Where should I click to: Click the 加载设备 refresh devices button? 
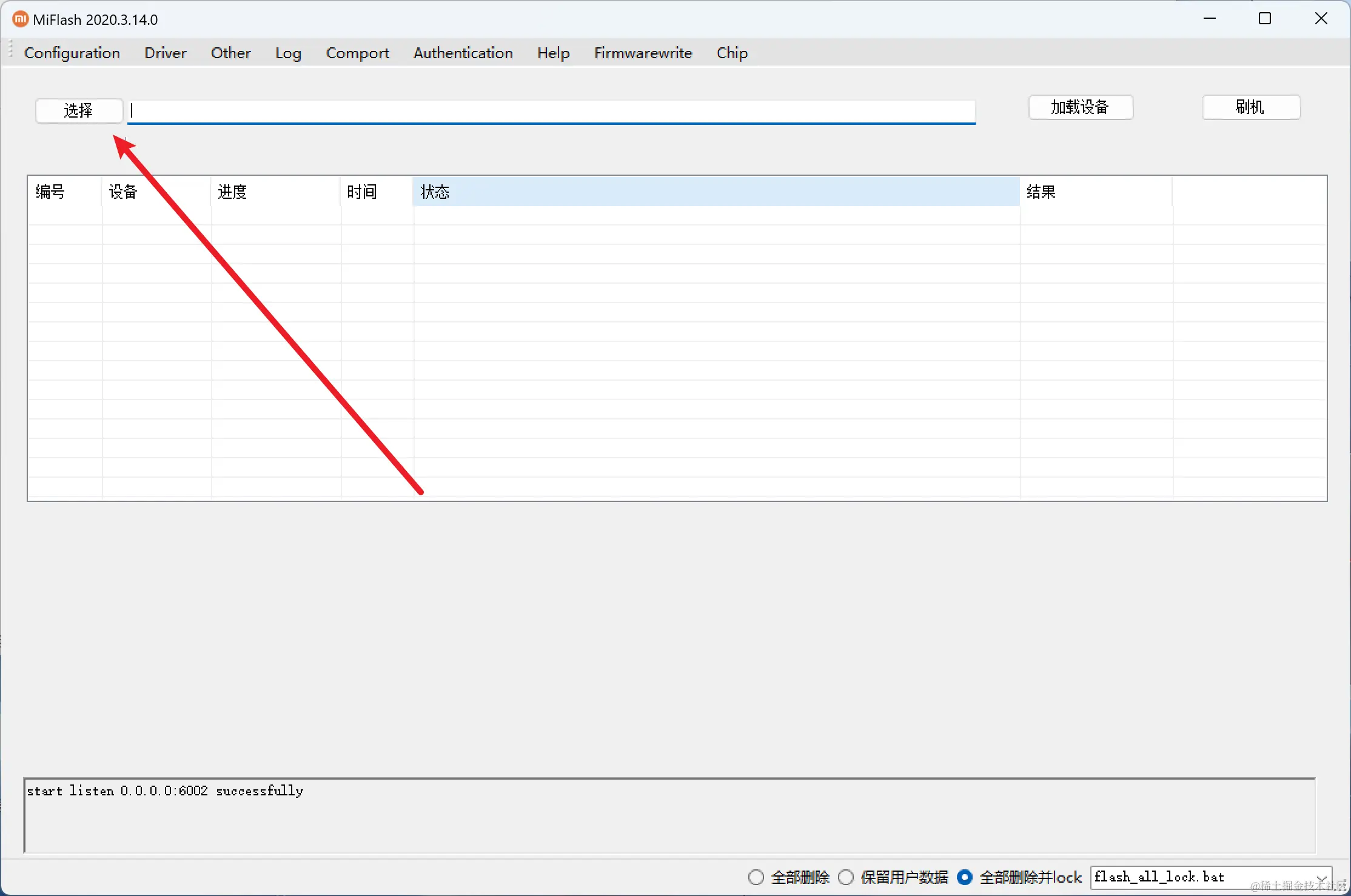[x=1080, y=107]
